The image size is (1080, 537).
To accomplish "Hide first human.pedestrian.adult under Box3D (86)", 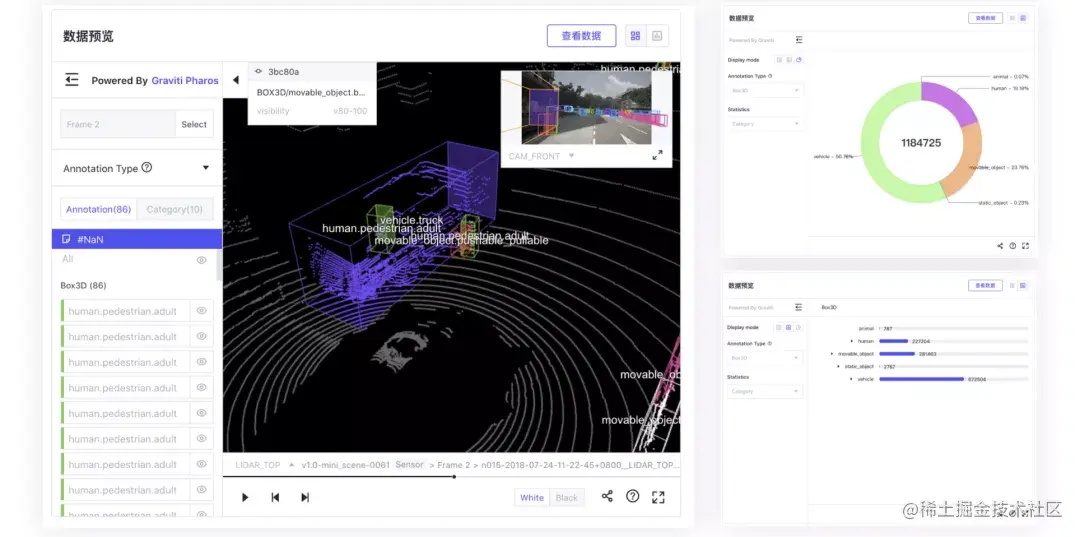I will pyautogui.click(x=202, y=310).
